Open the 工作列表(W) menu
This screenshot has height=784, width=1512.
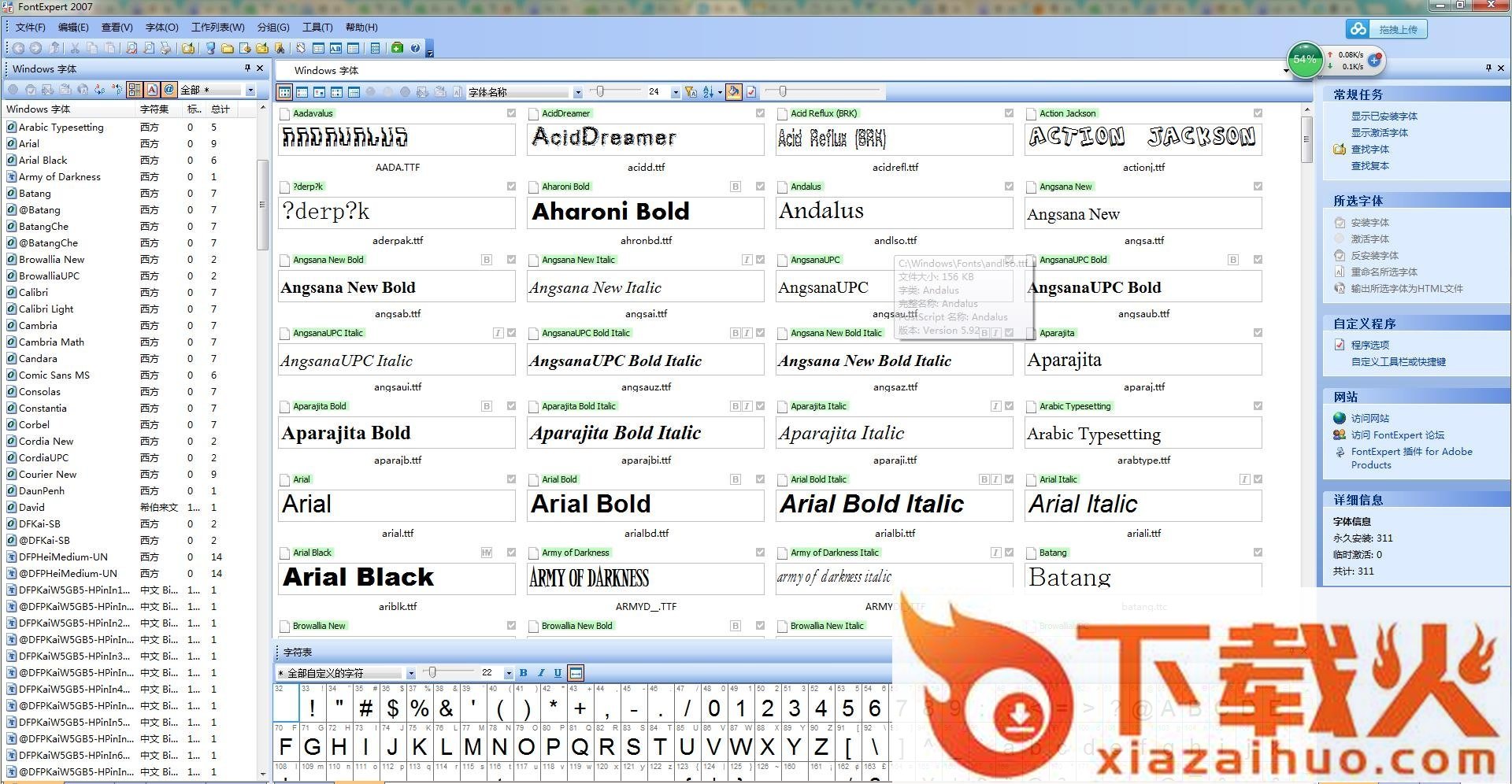217,27
